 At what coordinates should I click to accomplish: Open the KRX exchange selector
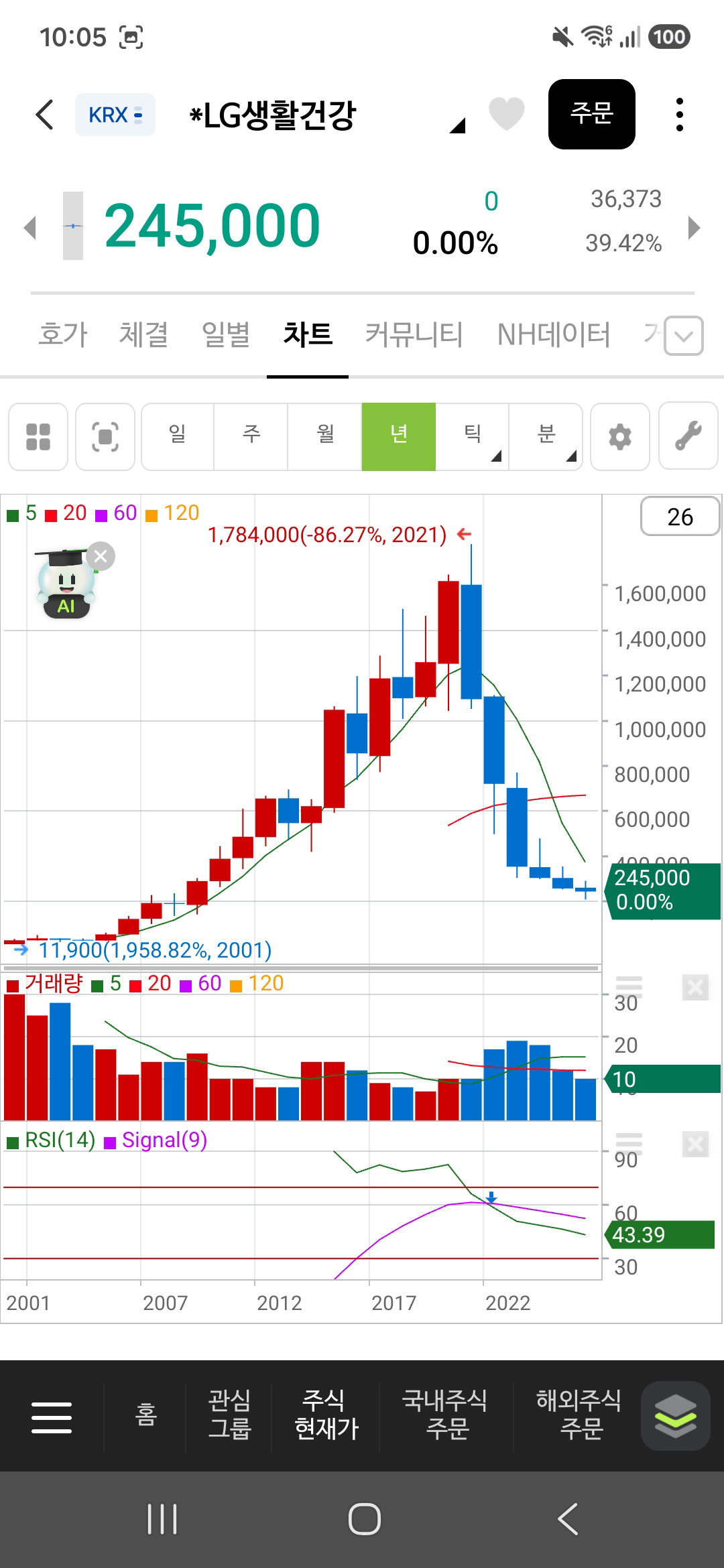click(115, 115)
